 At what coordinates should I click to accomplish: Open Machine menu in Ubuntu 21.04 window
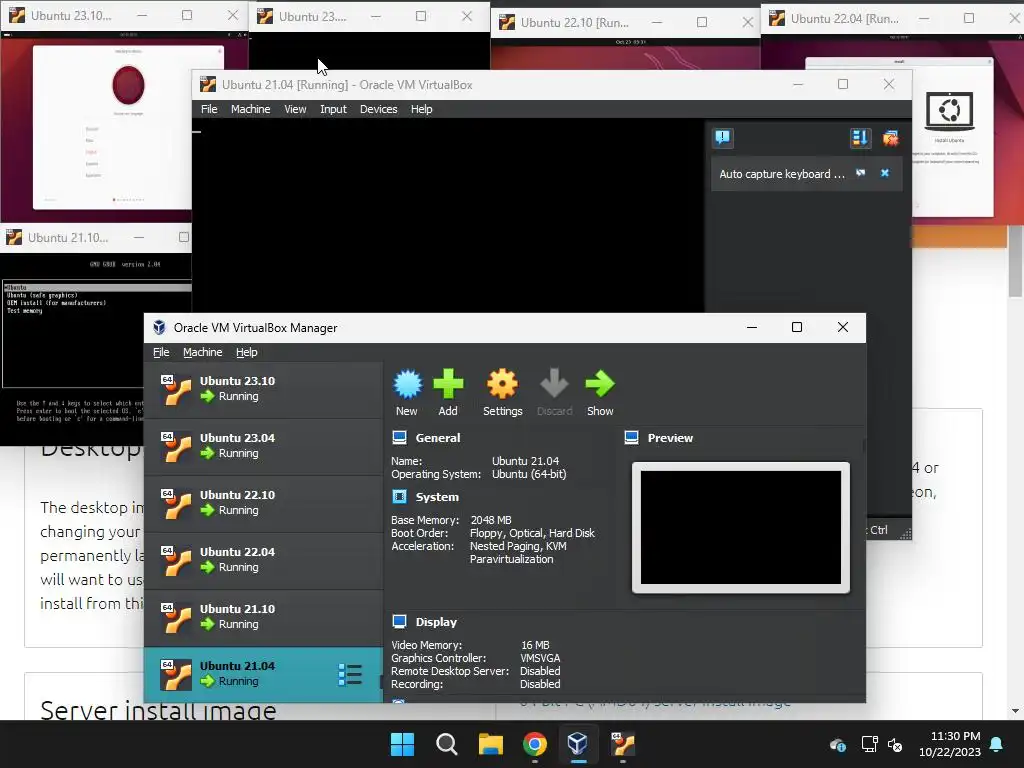coord(250,109)
